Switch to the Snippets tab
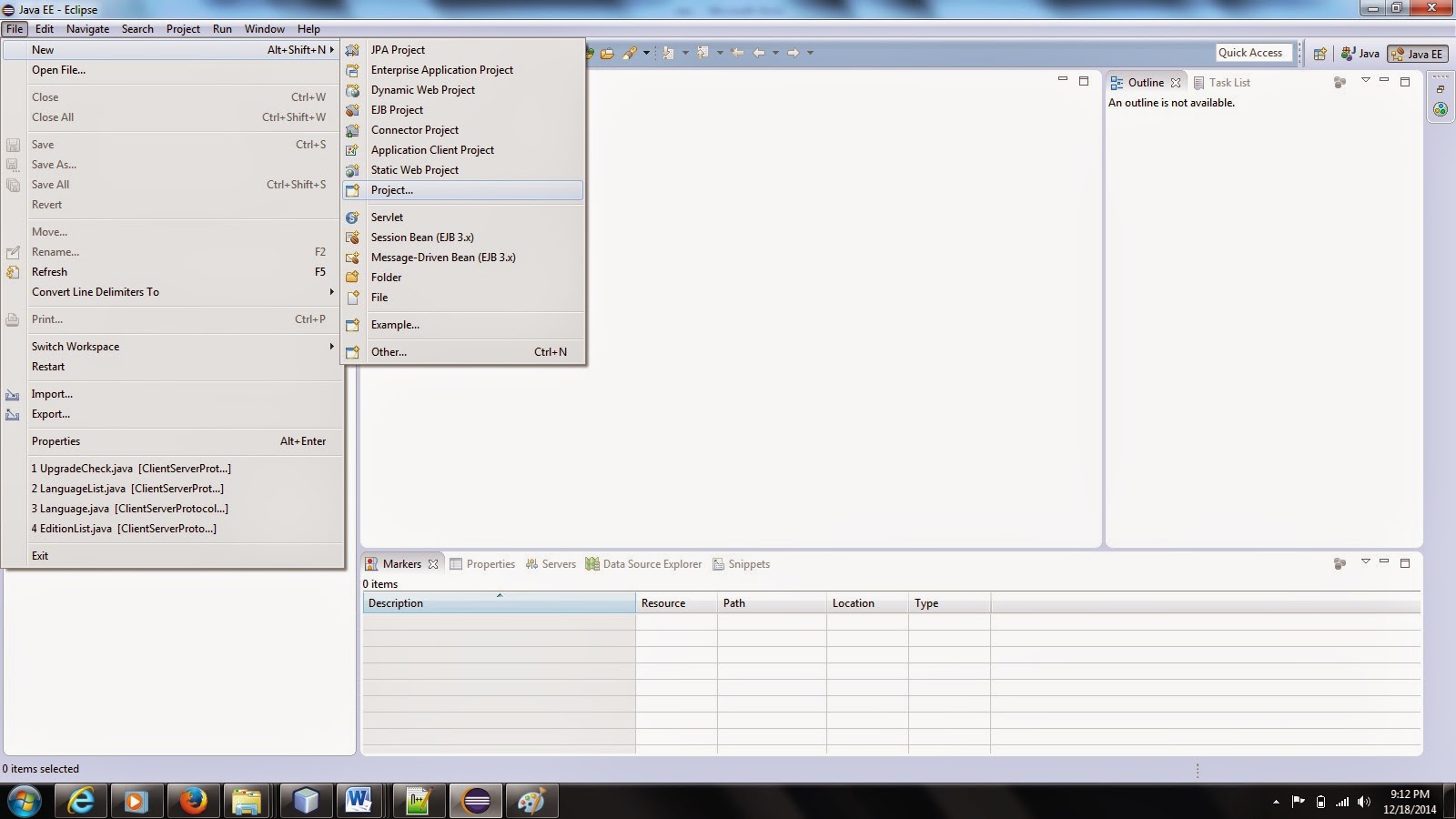The width and height of the screenshot is (1456, 819). (741, 564)
